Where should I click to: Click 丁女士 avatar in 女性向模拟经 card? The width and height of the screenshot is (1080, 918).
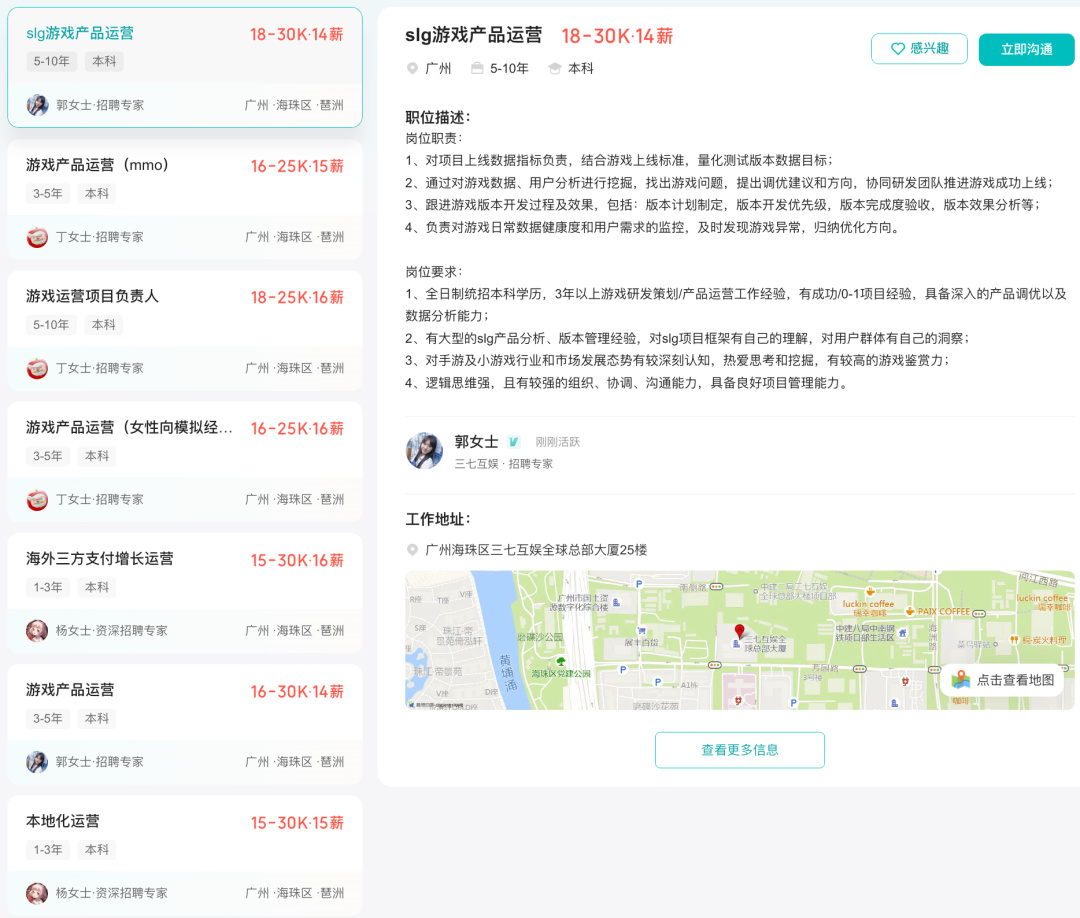(x=37, y=499)
